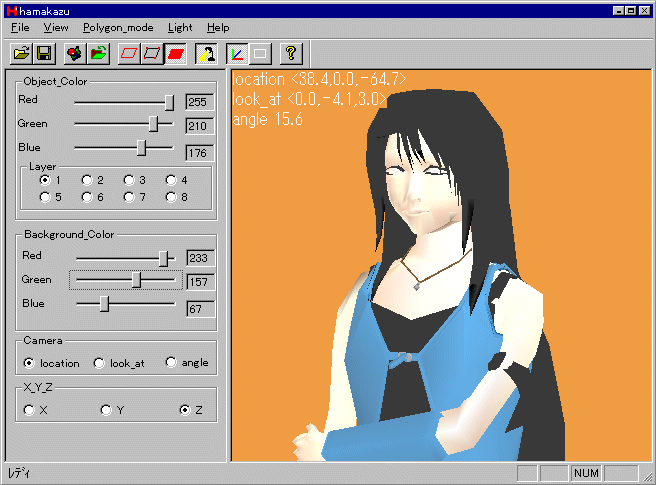Viewport: 656px width, 485px height.
Task: Select Layer 5 radio button
Action: click(45, 197)
